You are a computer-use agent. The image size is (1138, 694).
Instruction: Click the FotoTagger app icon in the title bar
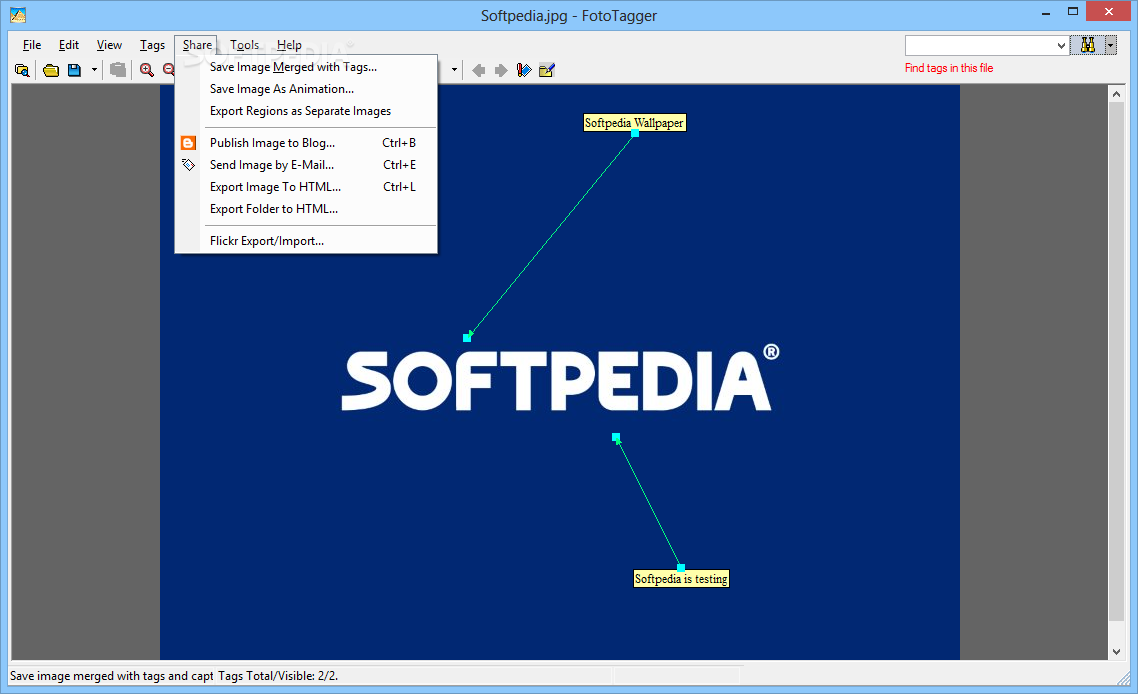point(18,15)
